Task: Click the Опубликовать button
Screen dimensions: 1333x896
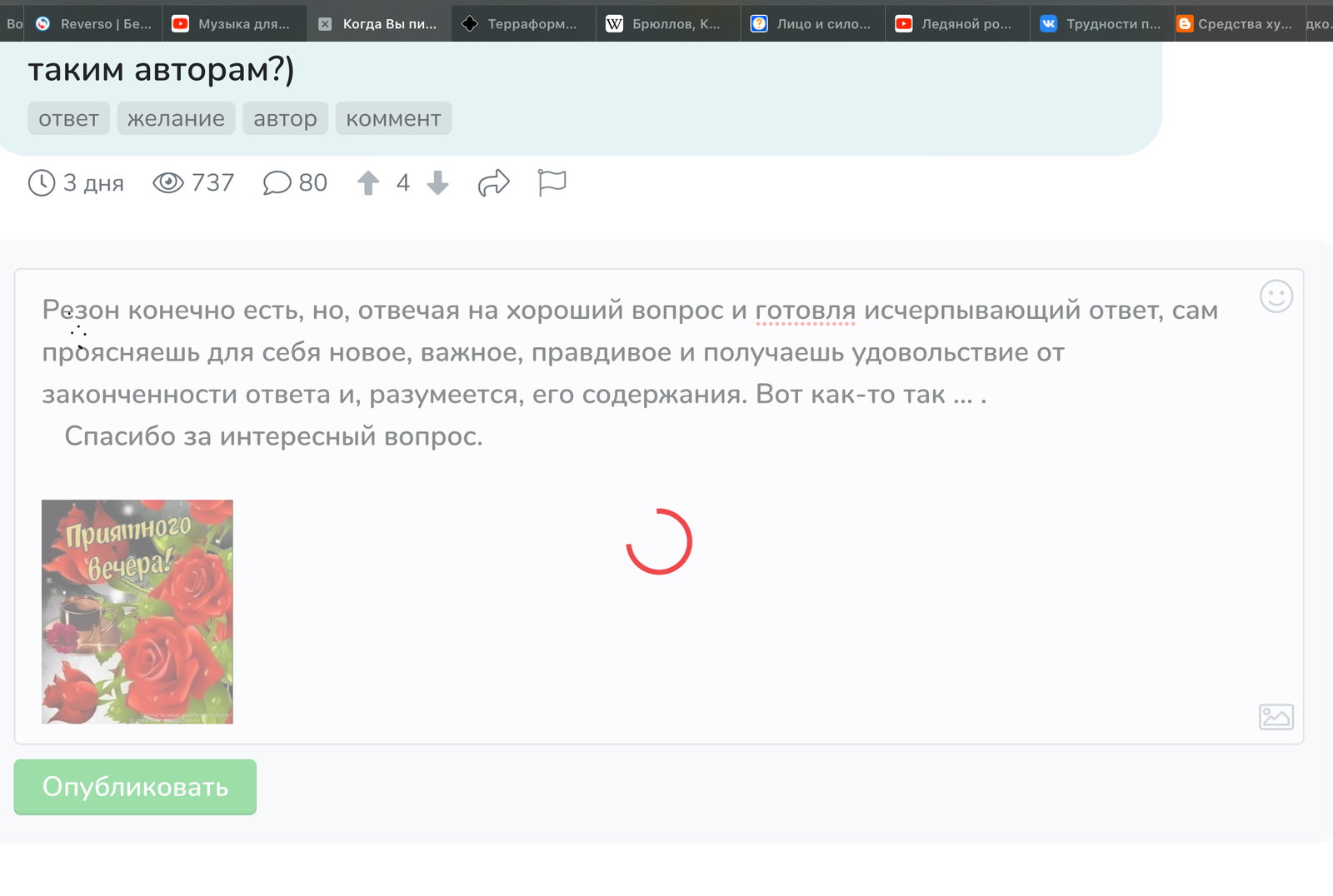Action: coord(135,787)
